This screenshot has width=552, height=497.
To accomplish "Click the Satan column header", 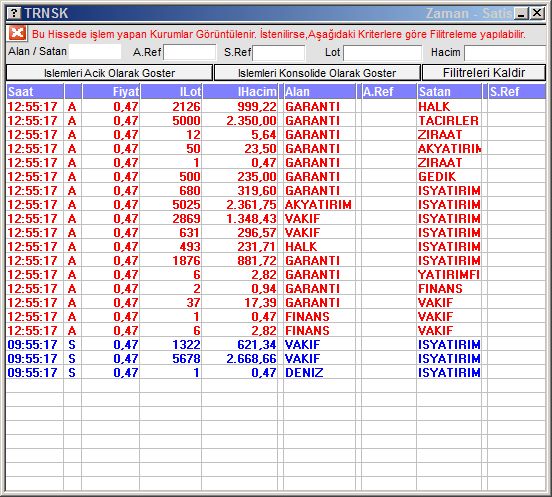I will pos(449,92).
